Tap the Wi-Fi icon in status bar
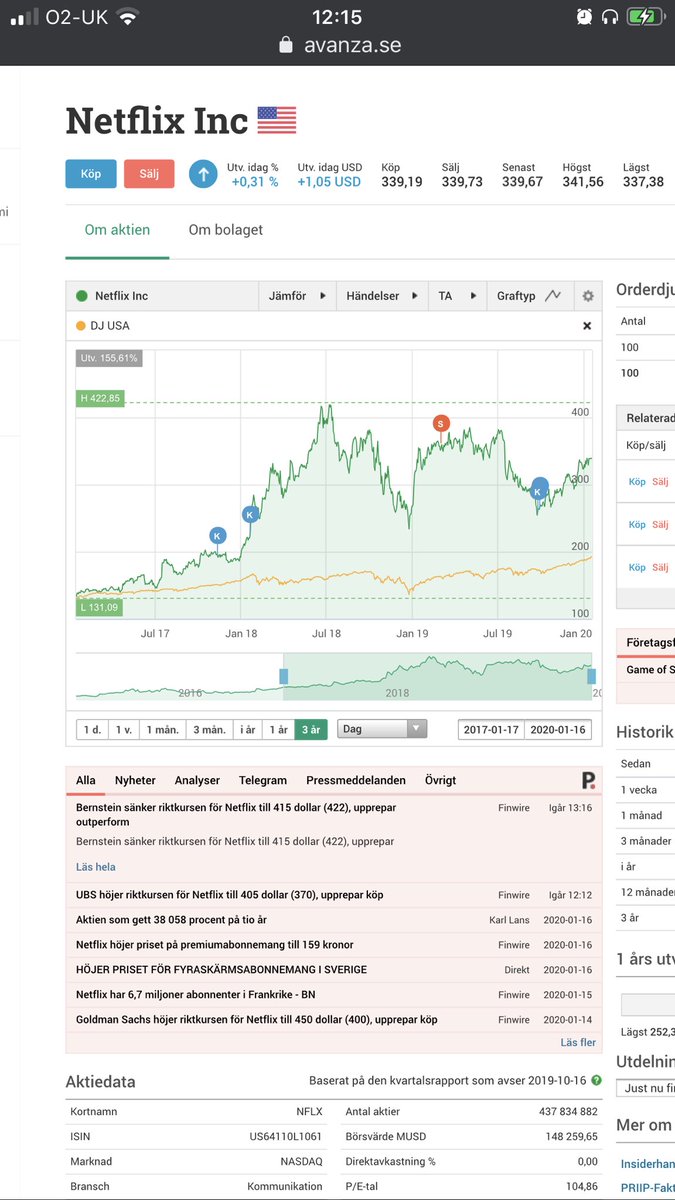The width and height of the screenshot is (675, 1200). point(127,17)
